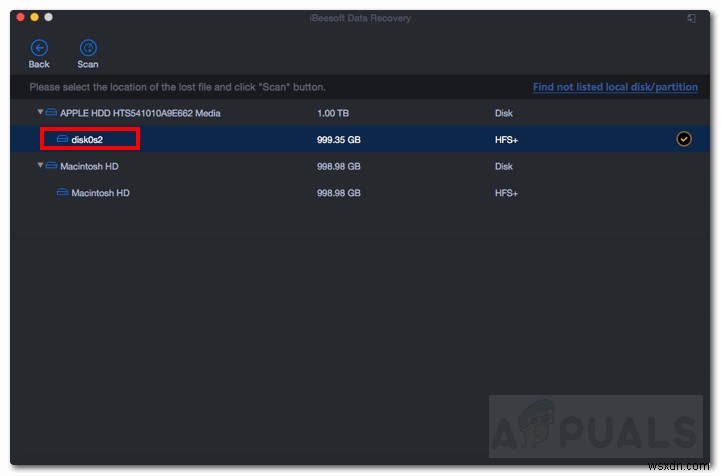Collapse the Macintosh HD disk group
This screenshot has height=476, width=721.
click(x=40, y=166)
